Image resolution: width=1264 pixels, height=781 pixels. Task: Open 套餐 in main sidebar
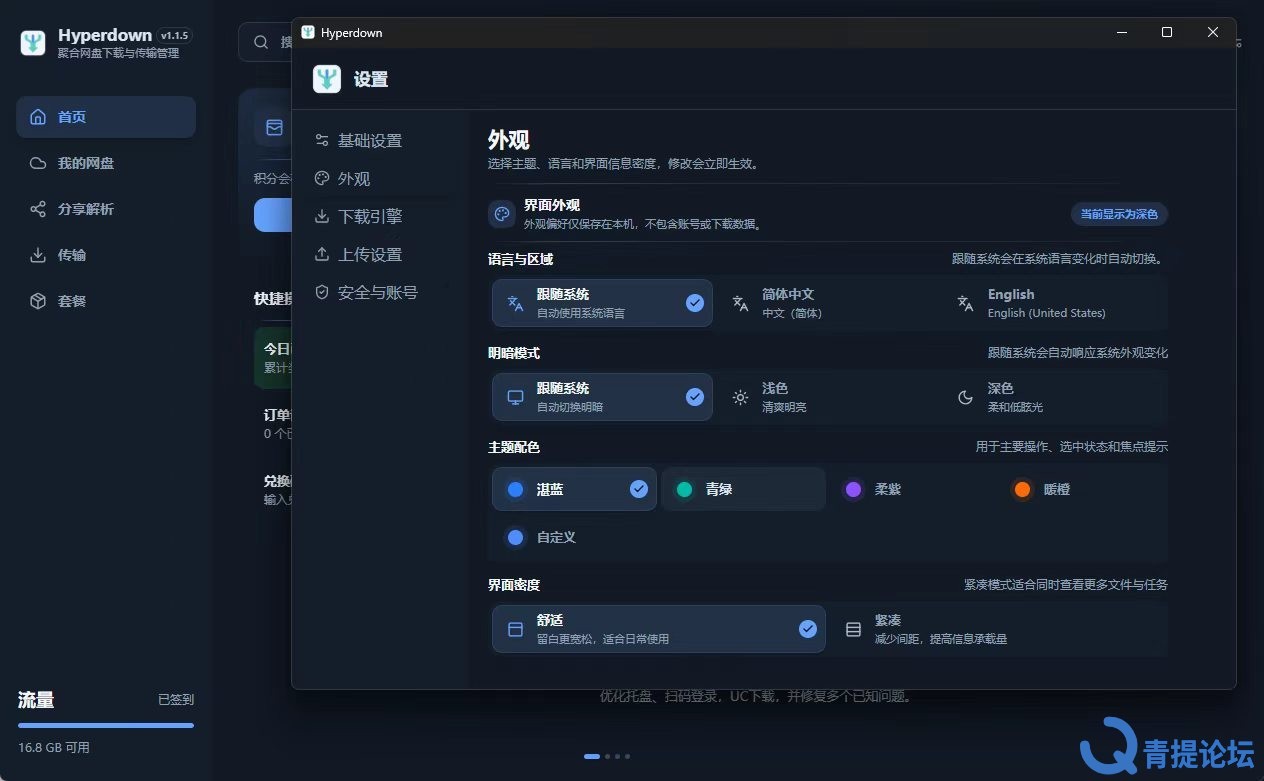pos(106,301)
